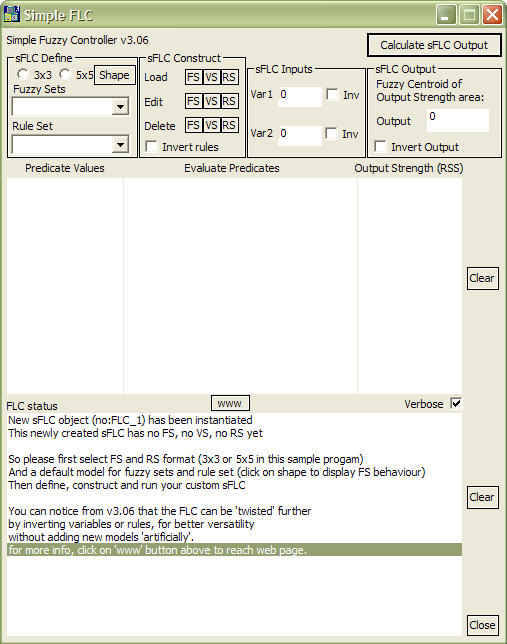Image resolution: width=507 pixels, height=644 pixels.
Task: Toggle the Verbose checkbox
Action: tap(456, 403)
